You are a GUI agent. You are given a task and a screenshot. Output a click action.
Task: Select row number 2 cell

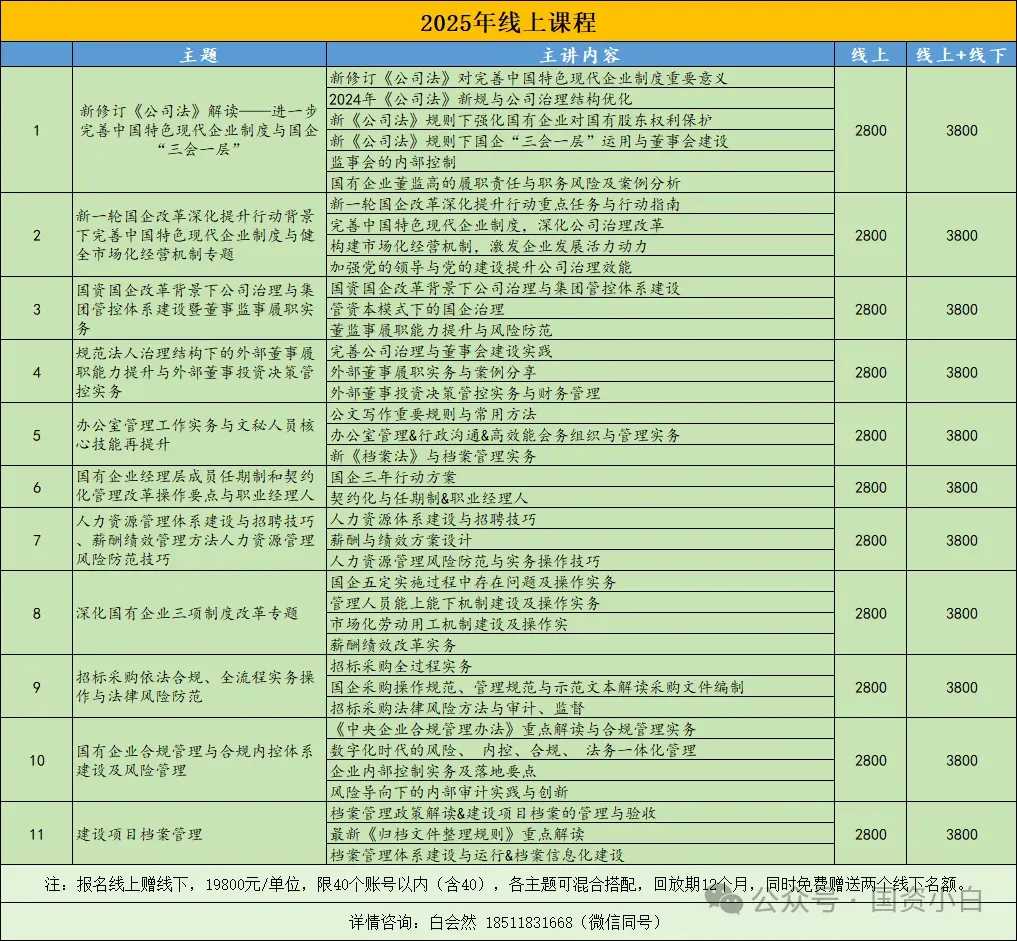tap(36, 235)
